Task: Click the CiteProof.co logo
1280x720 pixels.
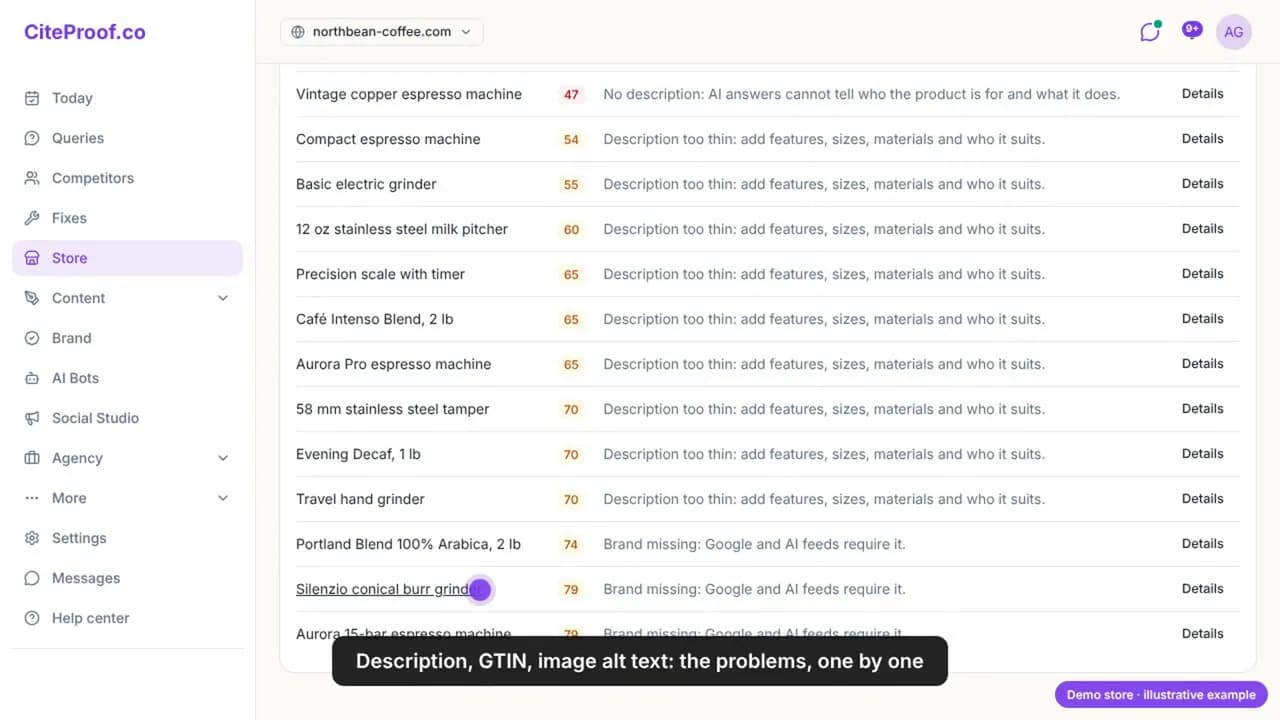Action: (85, 32)
